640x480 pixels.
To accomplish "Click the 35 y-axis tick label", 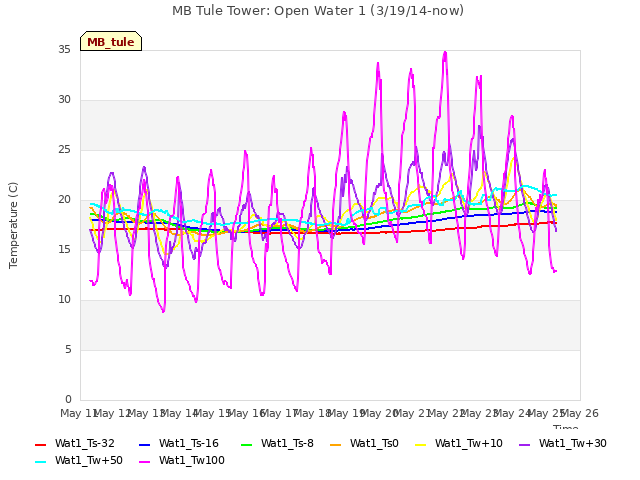I will pyautogui.click(x=64, y=50).
